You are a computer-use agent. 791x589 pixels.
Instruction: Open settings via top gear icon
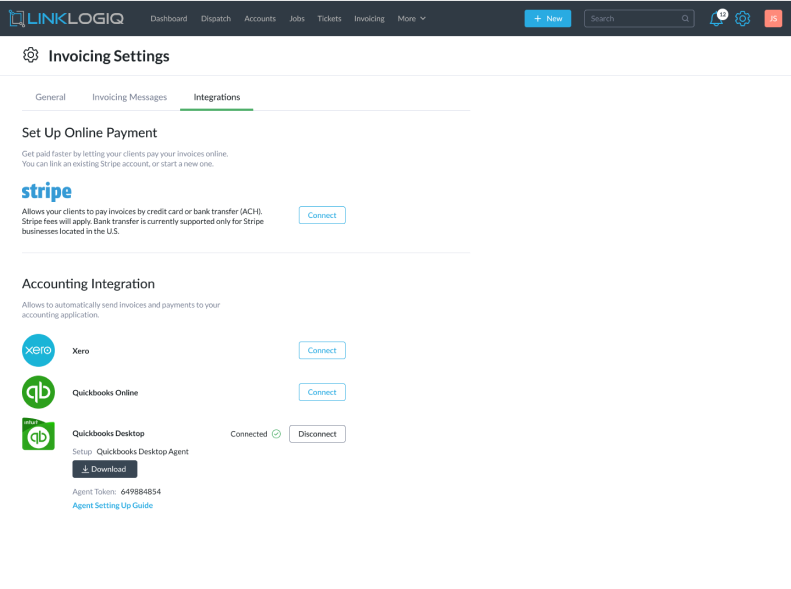pos(743,19)
